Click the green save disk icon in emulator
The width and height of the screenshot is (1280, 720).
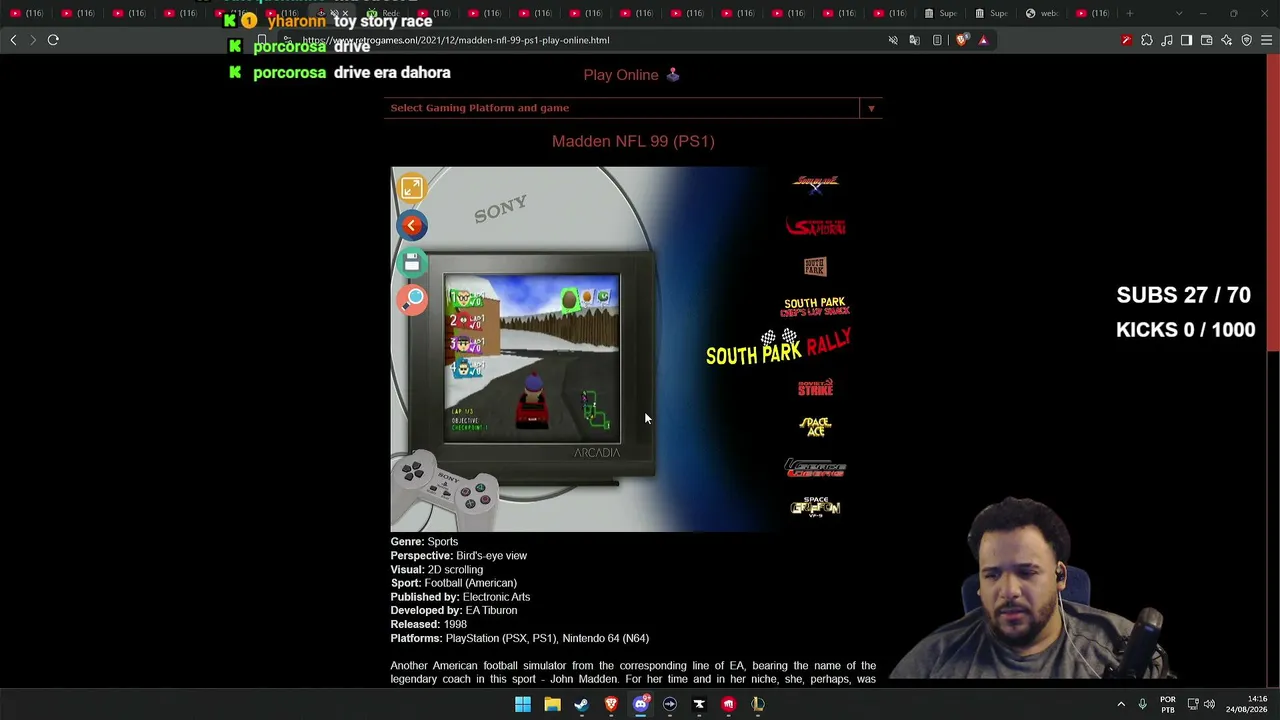click(x=412, y=262)
